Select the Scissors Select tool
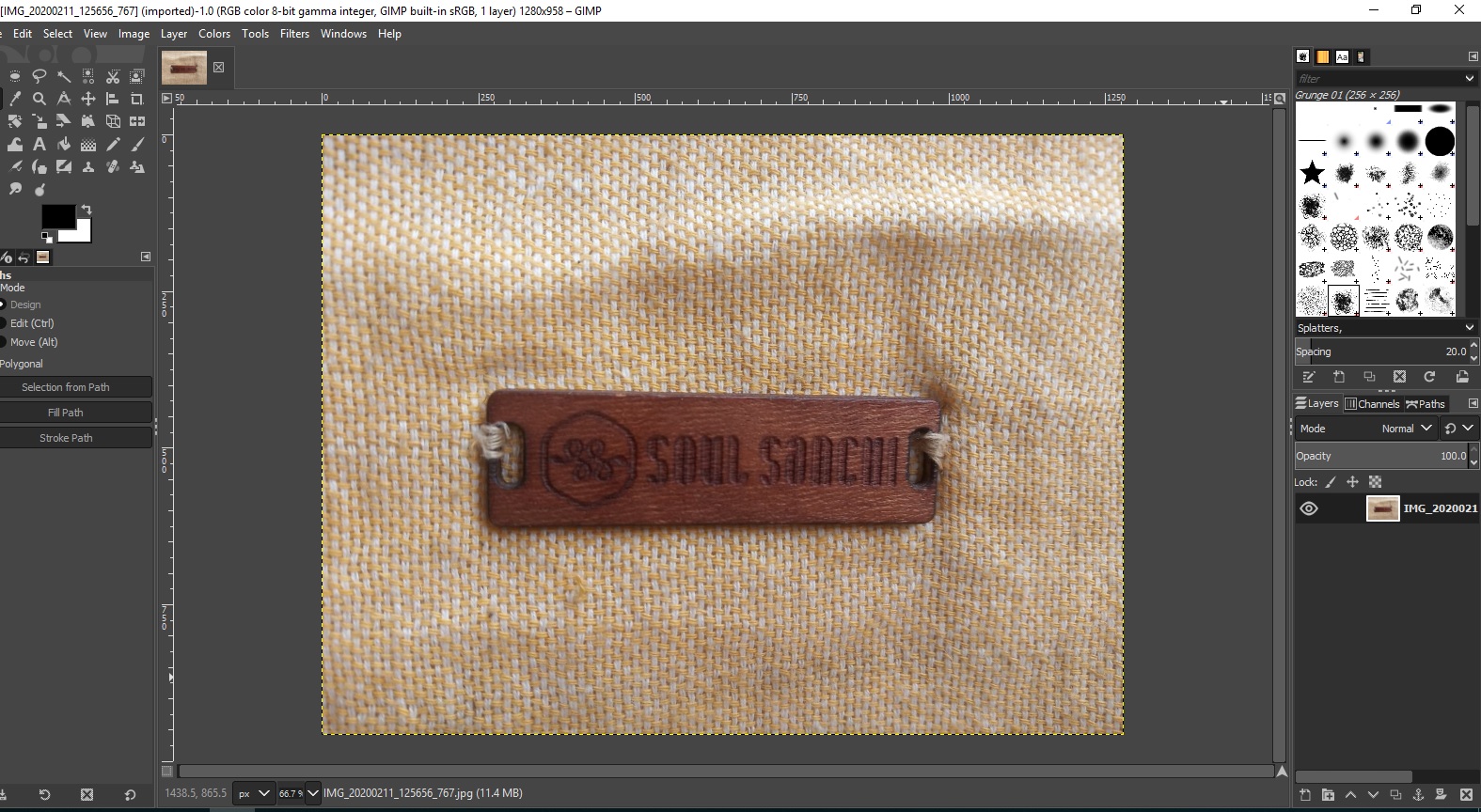 [113, 76]
